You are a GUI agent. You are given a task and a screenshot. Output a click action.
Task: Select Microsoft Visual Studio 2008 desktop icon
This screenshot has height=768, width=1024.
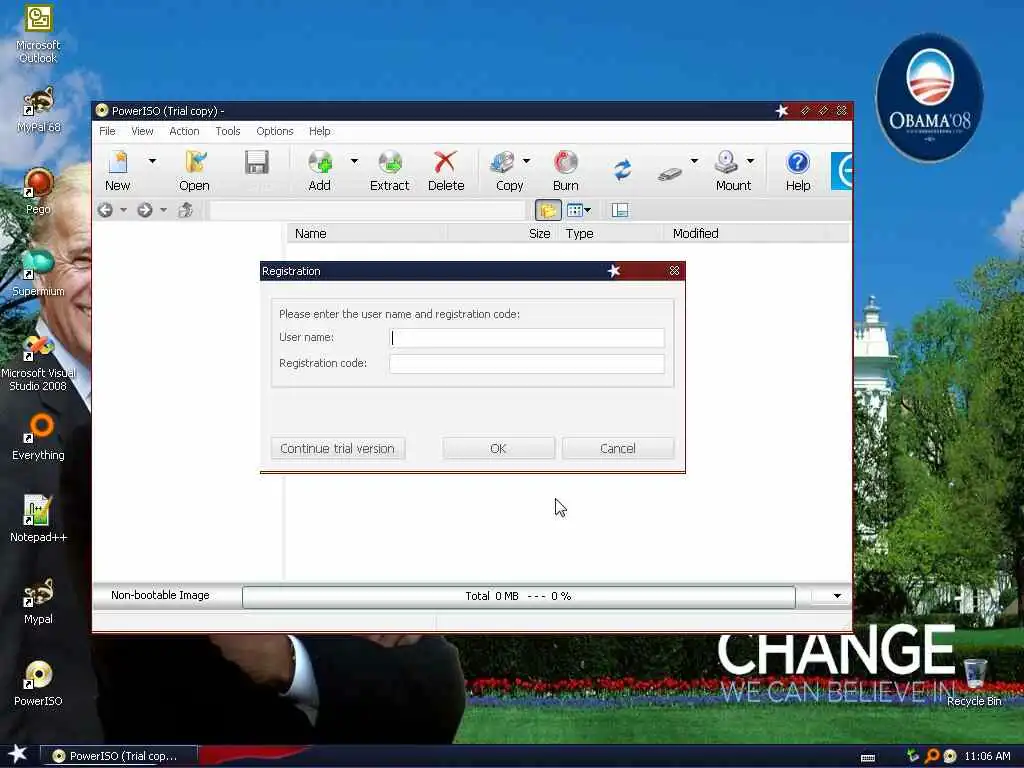[38, 362]
